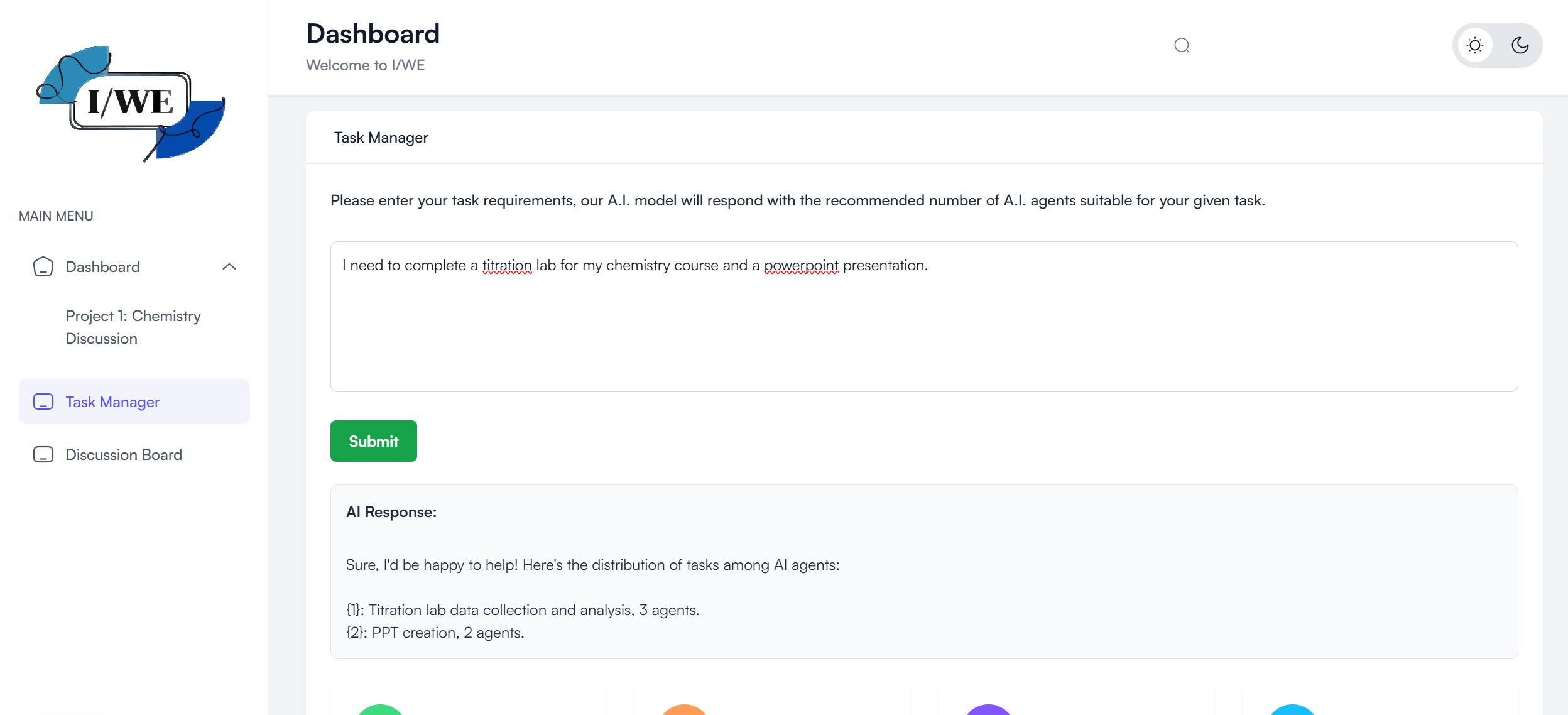Click the AI Response panel heading

391,511
